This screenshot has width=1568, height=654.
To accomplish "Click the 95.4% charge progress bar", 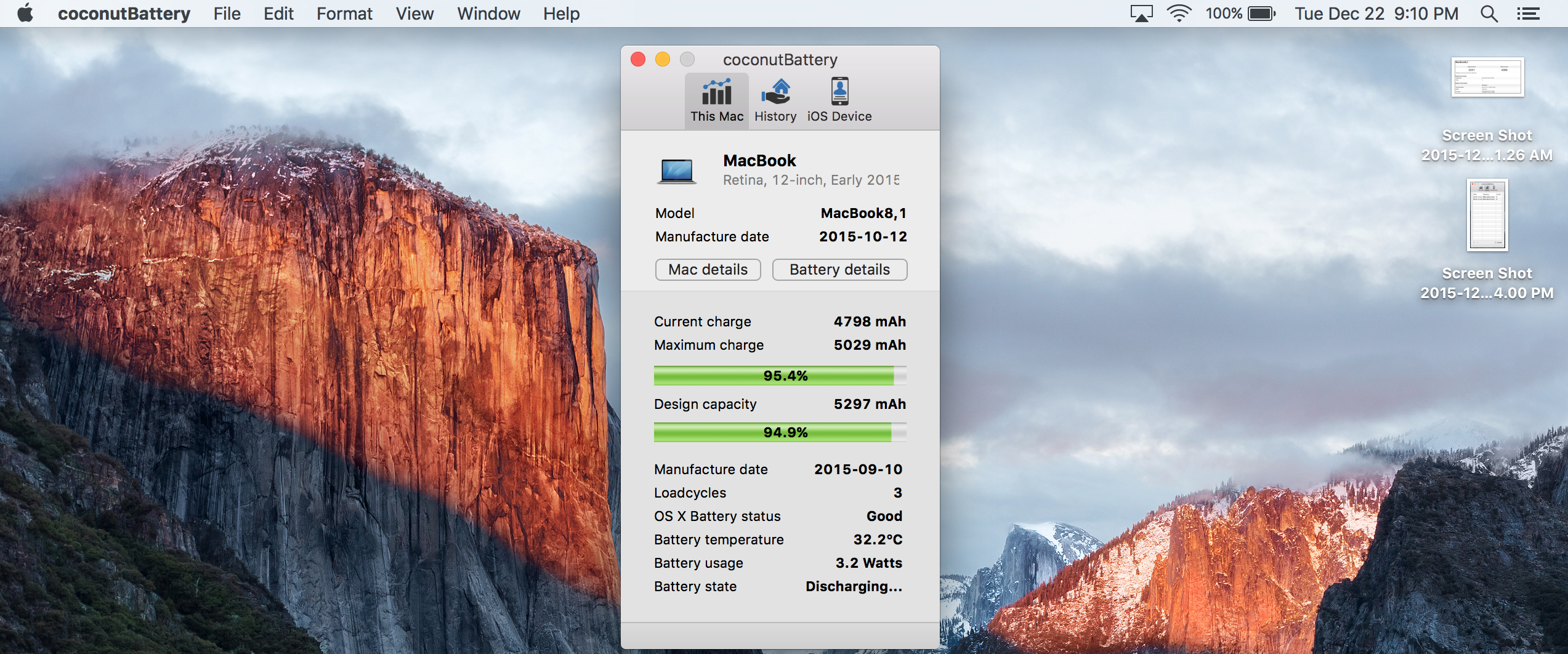I will 780,376.
